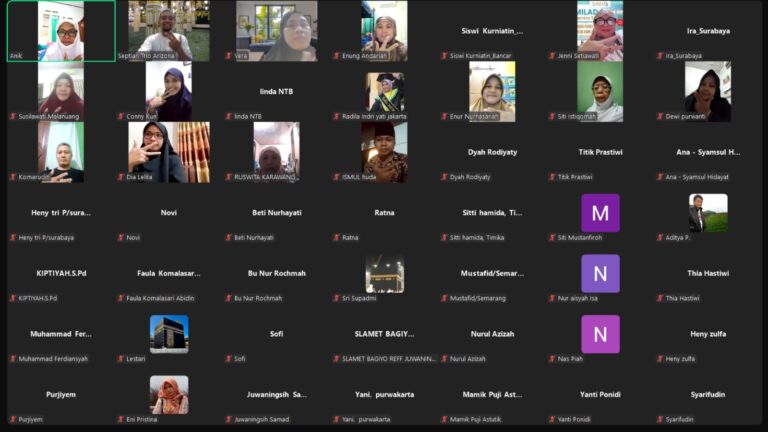This screenshot has width=768, height=432.
Task: Select Komarudin's video tile
Action: tap(61, 152)
